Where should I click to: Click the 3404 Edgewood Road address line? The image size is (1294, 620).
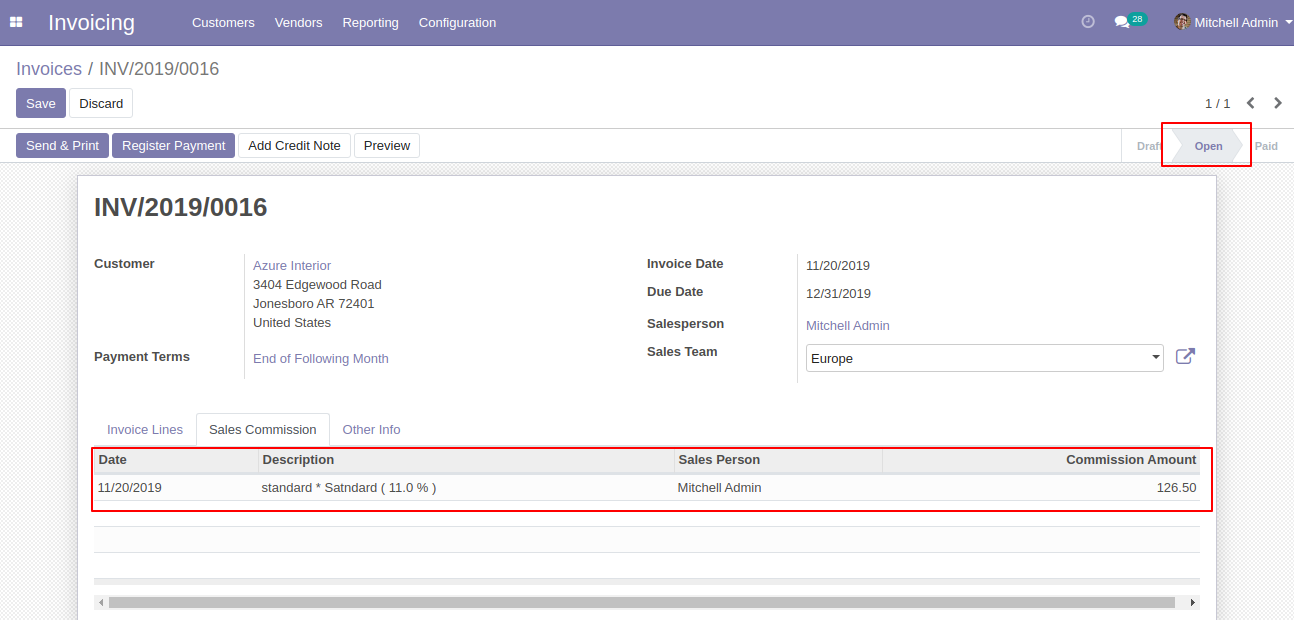[317, 285]
